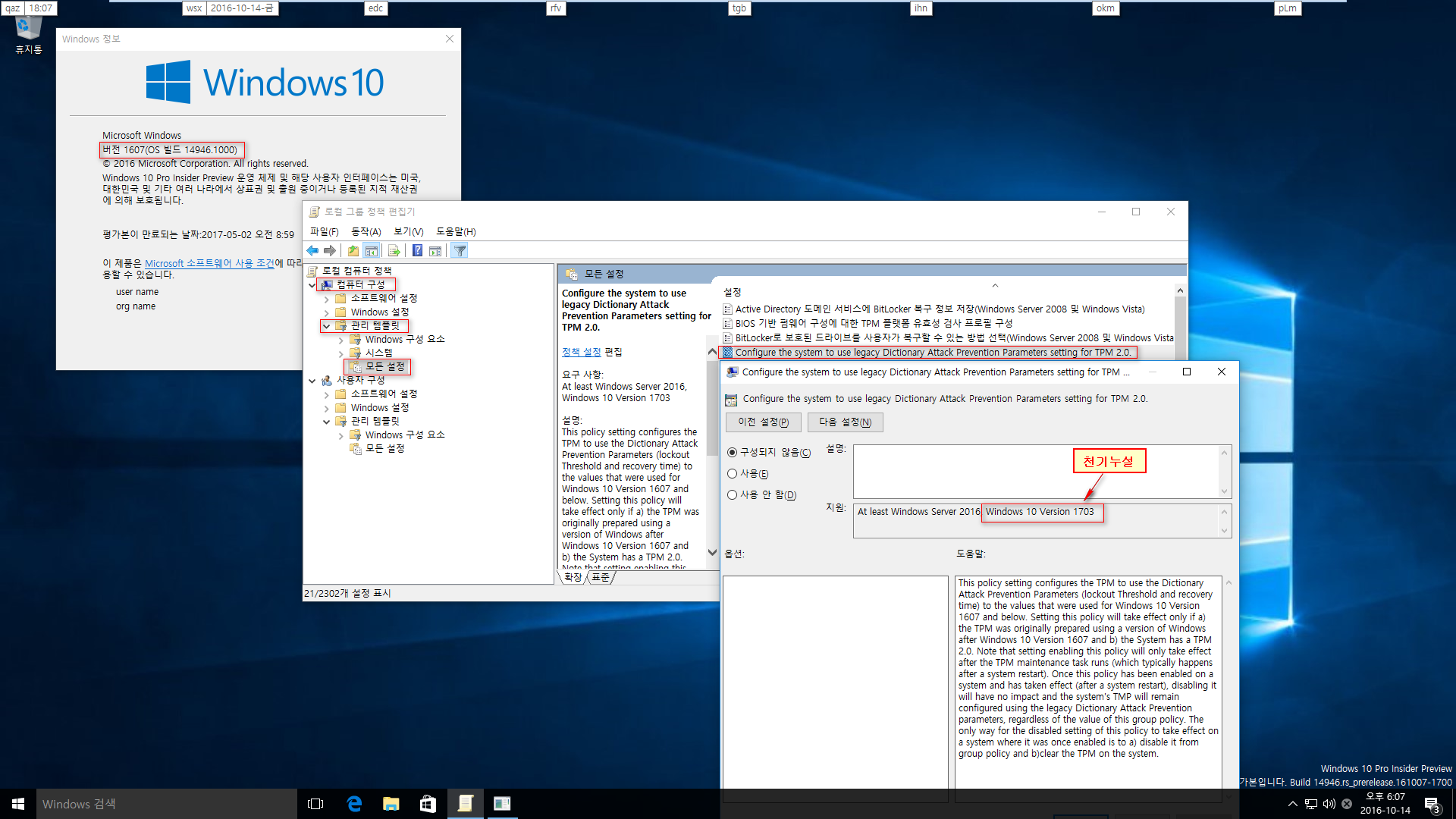
Task: Show hidden system tray icons
Action: [x=1292, y=804]
